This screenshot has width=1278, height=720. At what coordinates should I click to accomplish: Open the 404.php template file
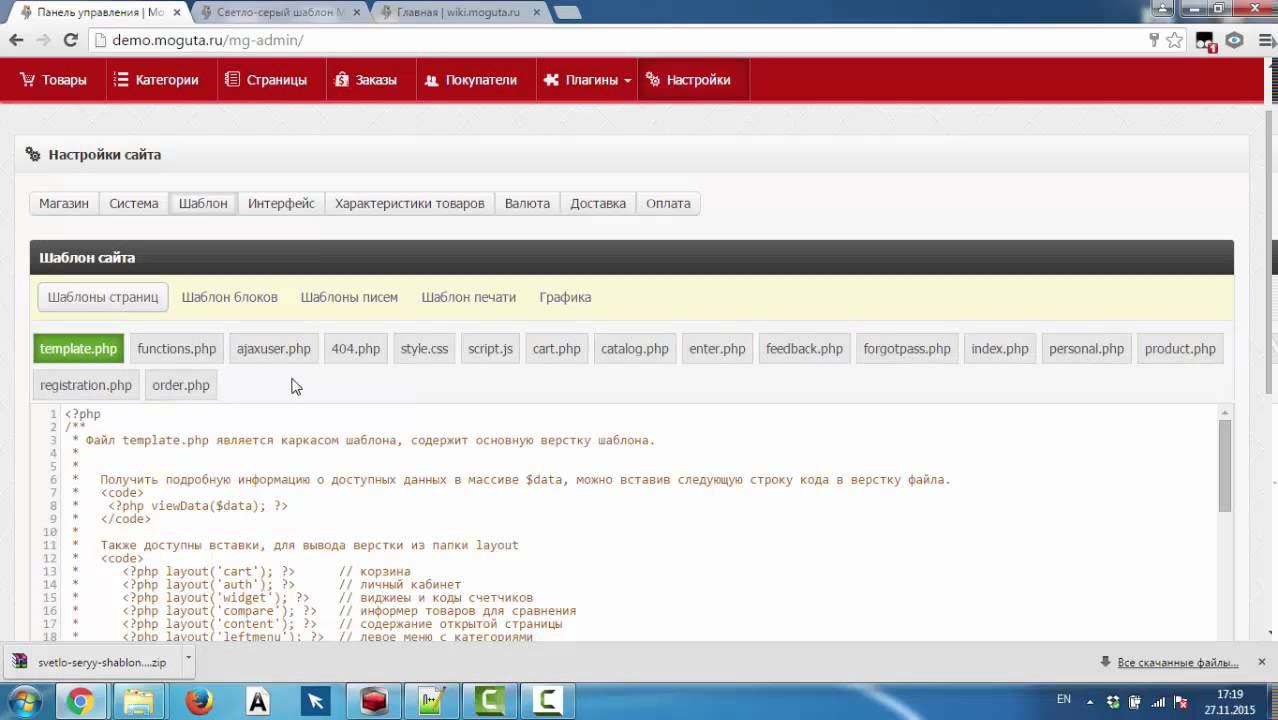coord(356,349)
